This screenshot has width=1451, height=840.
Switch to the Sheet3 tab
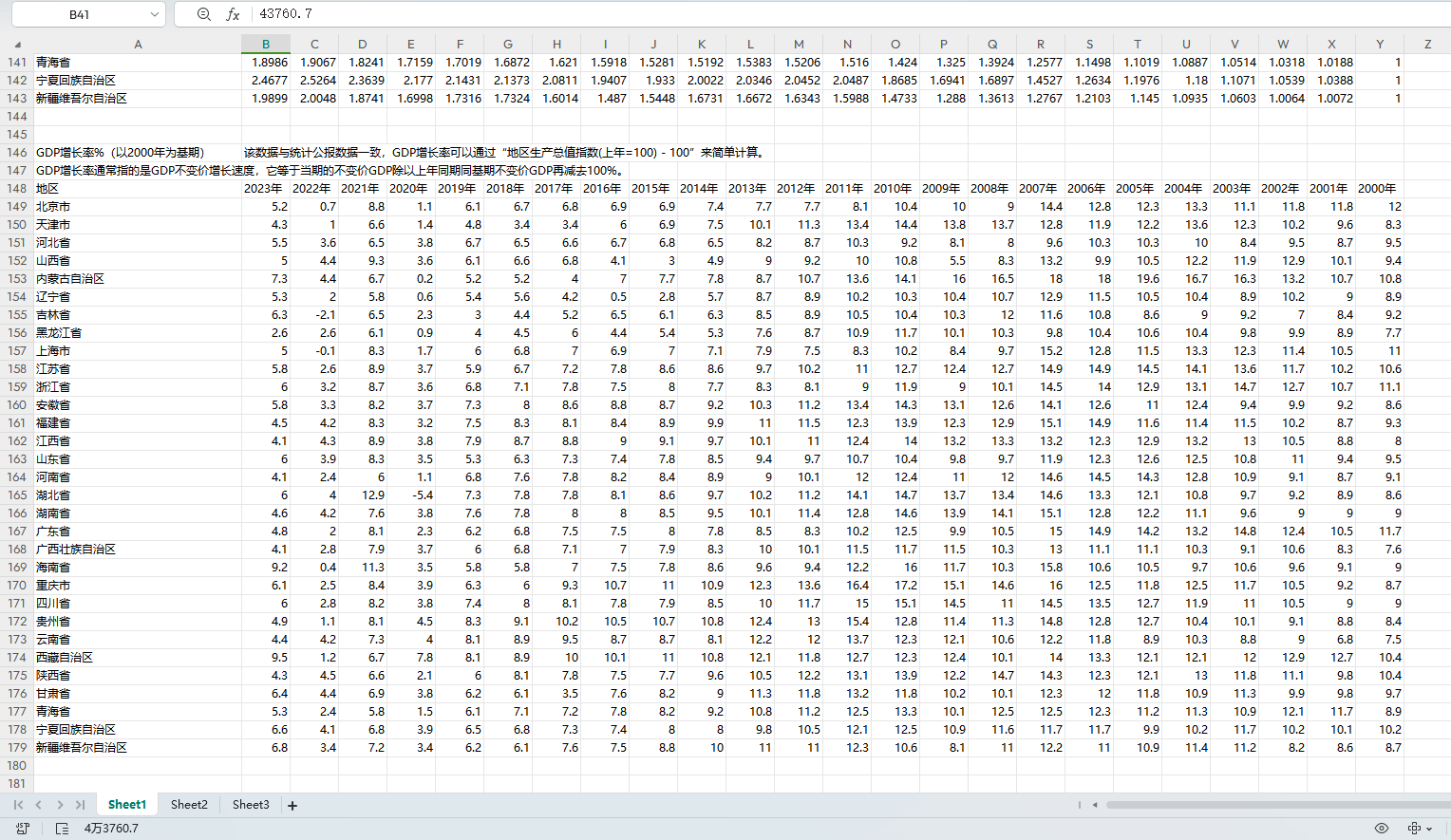[x=250, y=804]
